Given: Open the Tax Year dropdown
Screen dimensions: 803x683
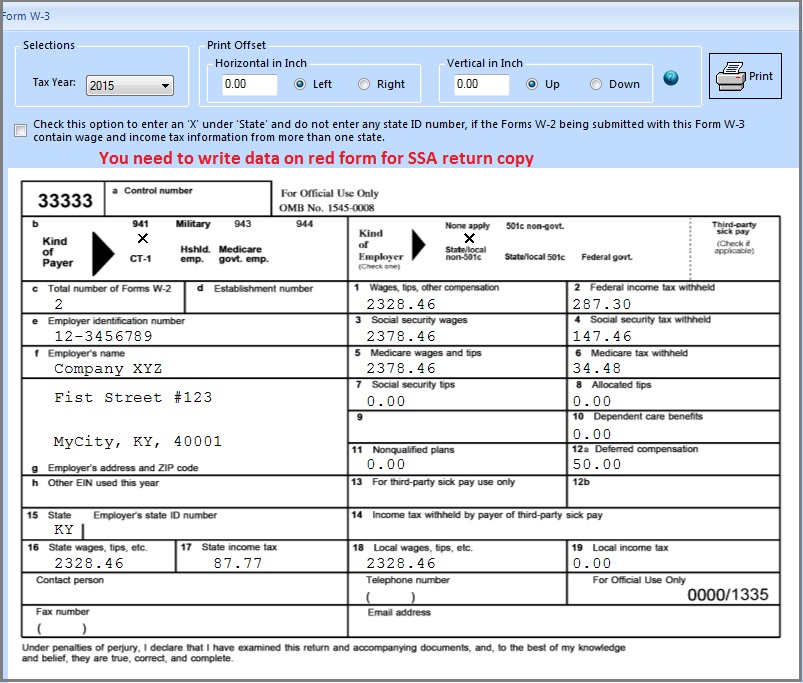Looking at the screenshot, I should click(130, 86).
